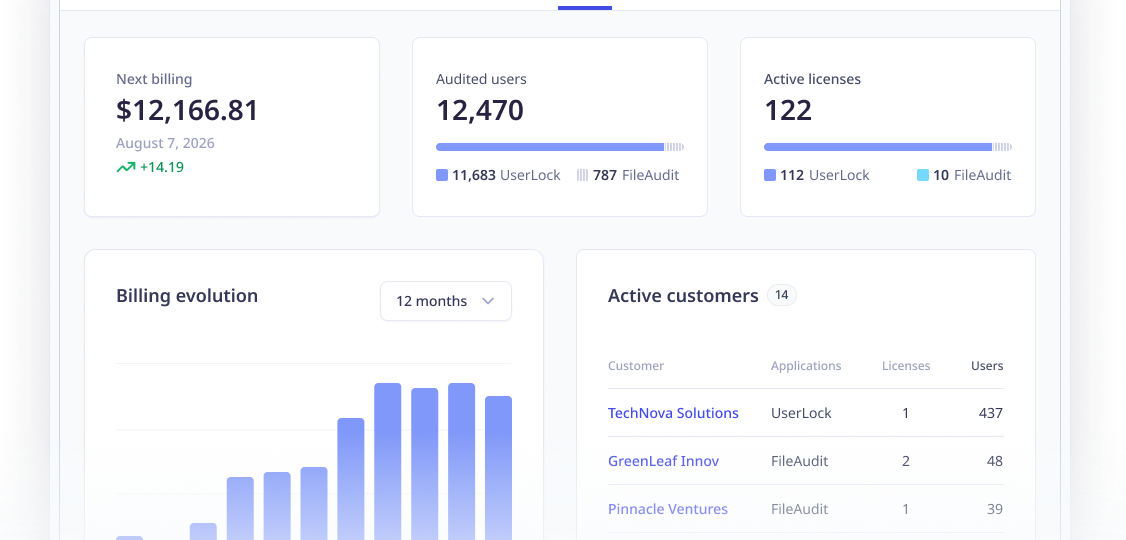Sort table by Licenses column

point(906,366)
